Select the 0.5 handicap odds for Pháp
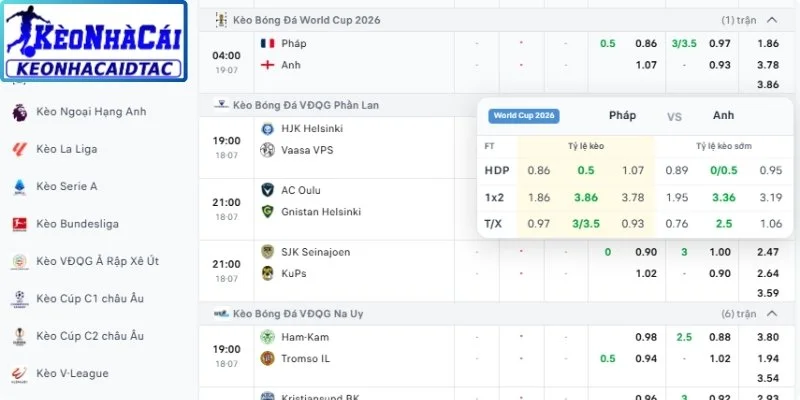The height and width of the screenshot is (400, 800). pyautogui.click(x=608, y=43)
